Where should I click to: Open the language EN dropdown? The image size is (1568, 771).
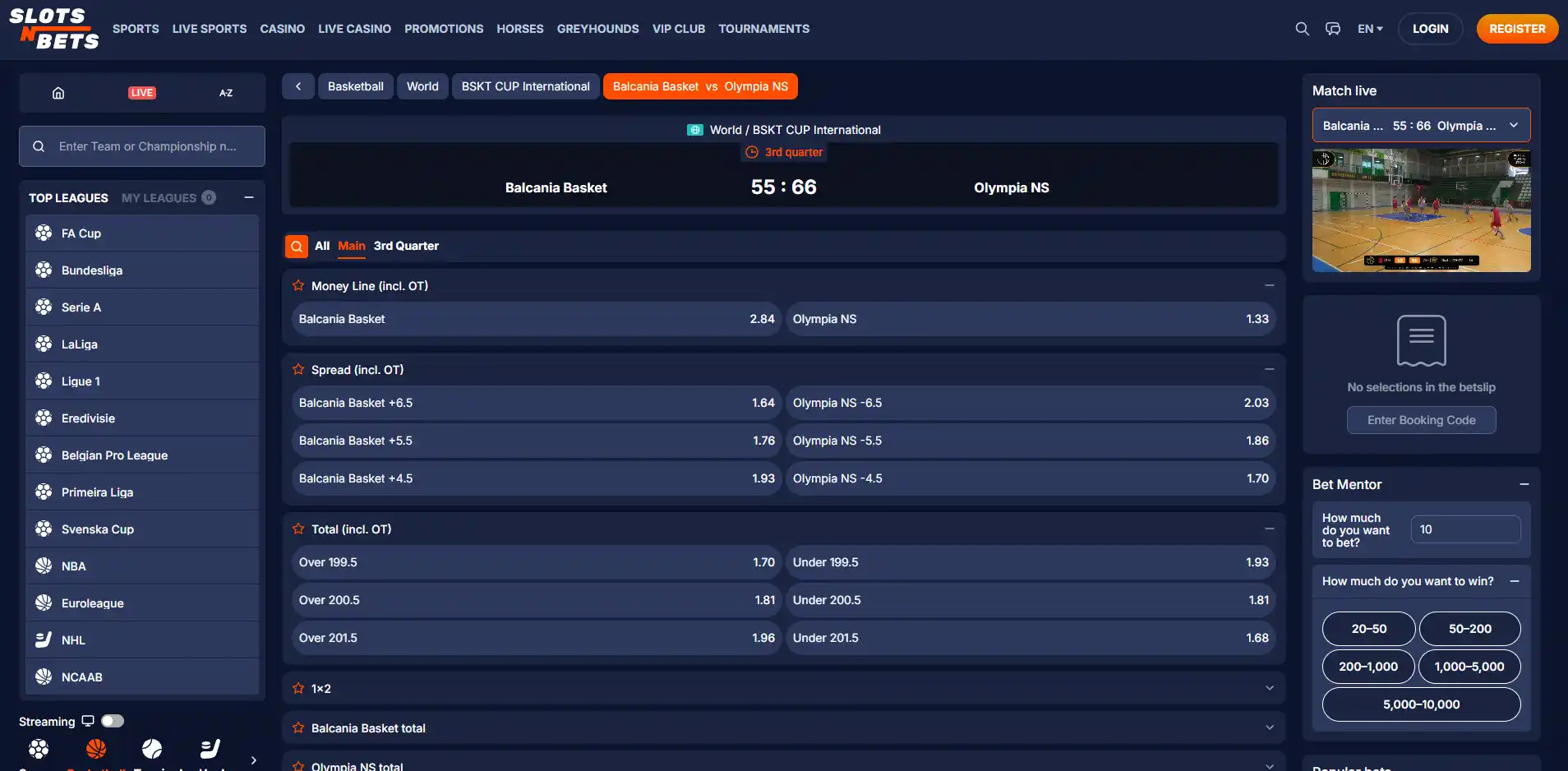[1370, 29]
